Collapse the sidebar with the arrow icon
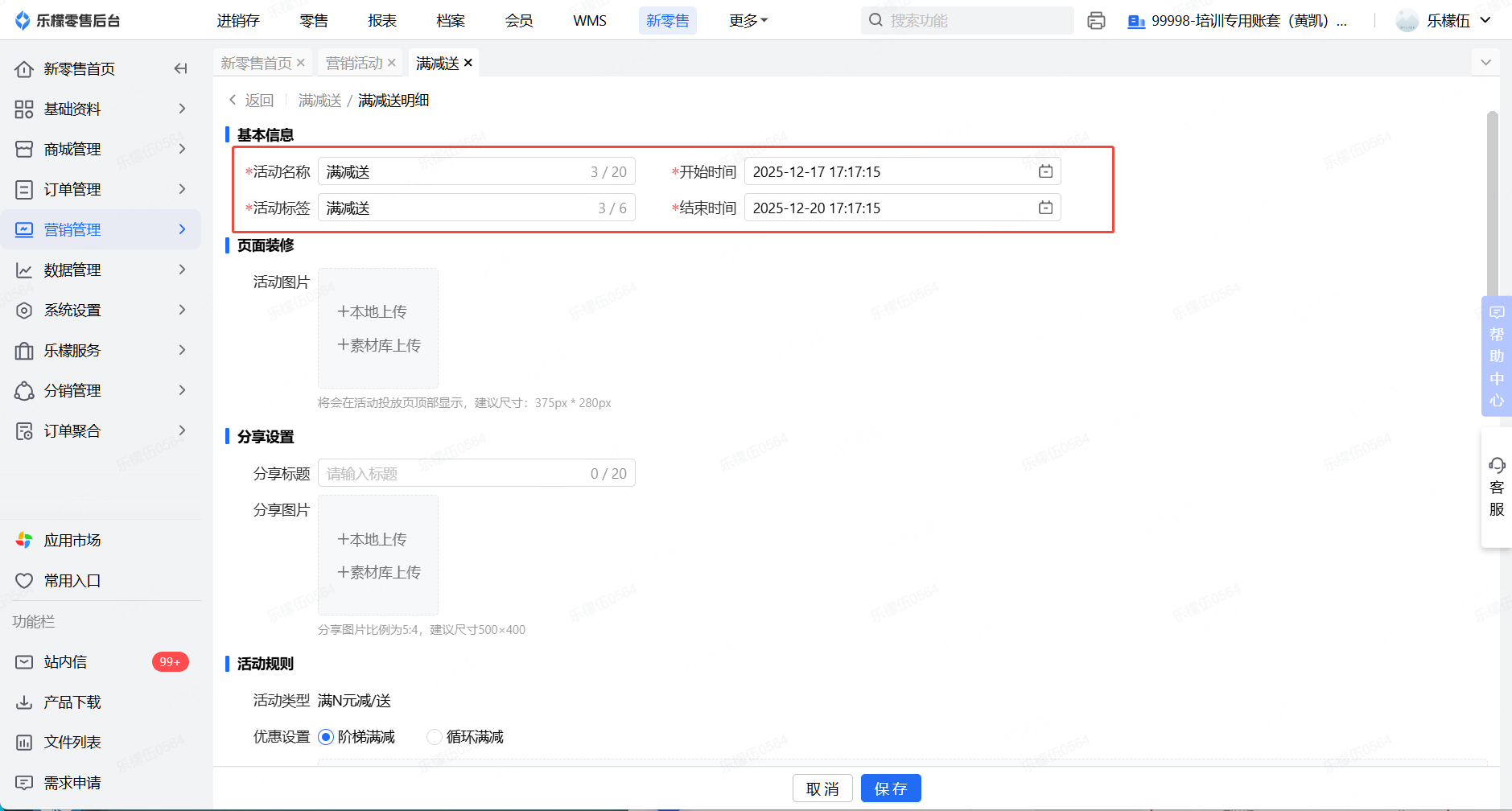Screen dimensions: 1512x811 [181, 68]
